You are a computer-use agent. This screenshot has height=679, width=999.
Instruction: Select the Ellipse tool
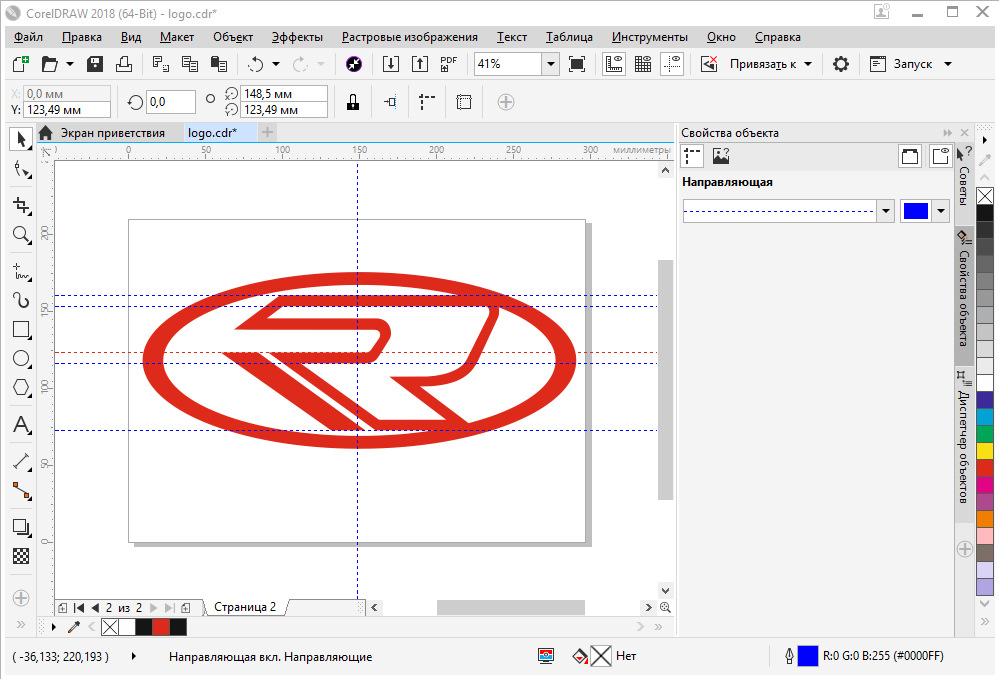(x=22, y=359)
